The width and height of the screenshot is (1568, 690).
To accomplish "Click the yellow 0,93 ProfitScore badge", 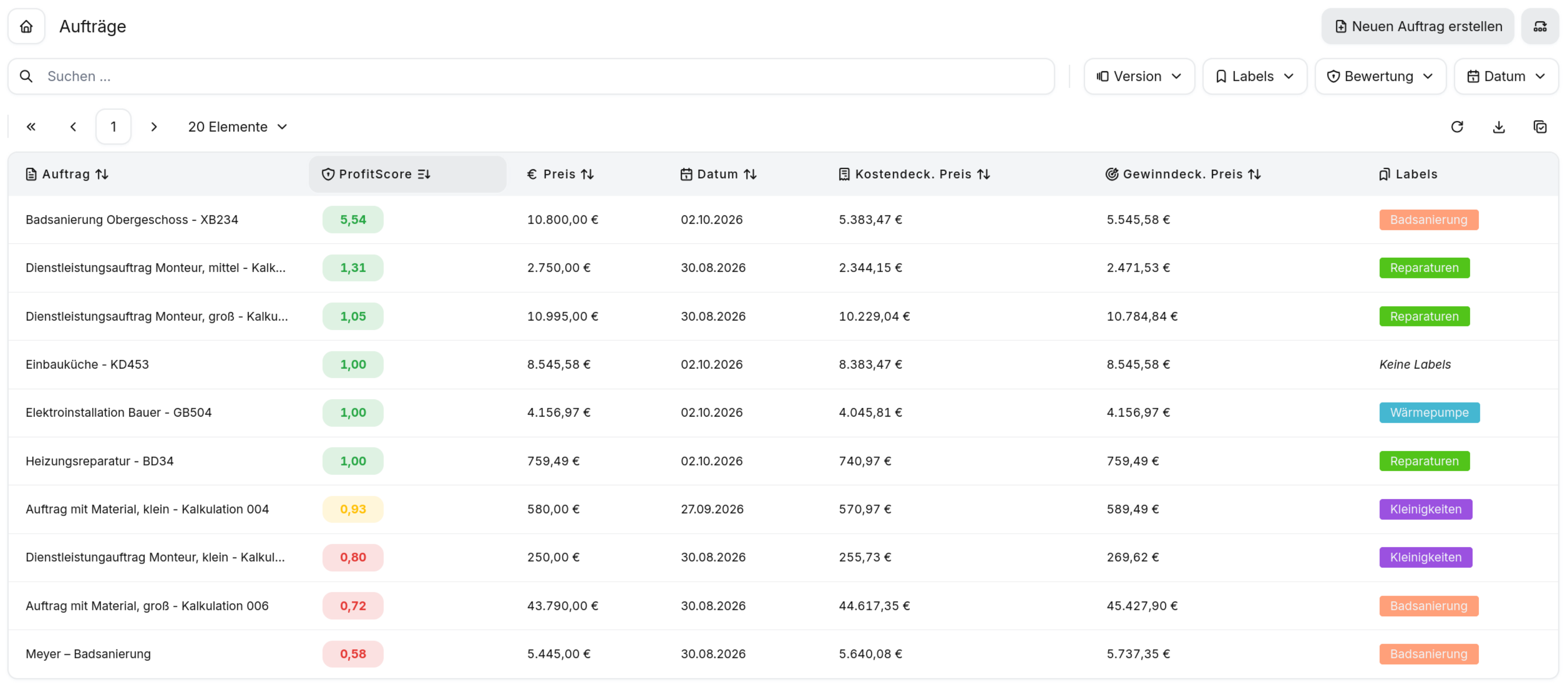I will point(353,509).
